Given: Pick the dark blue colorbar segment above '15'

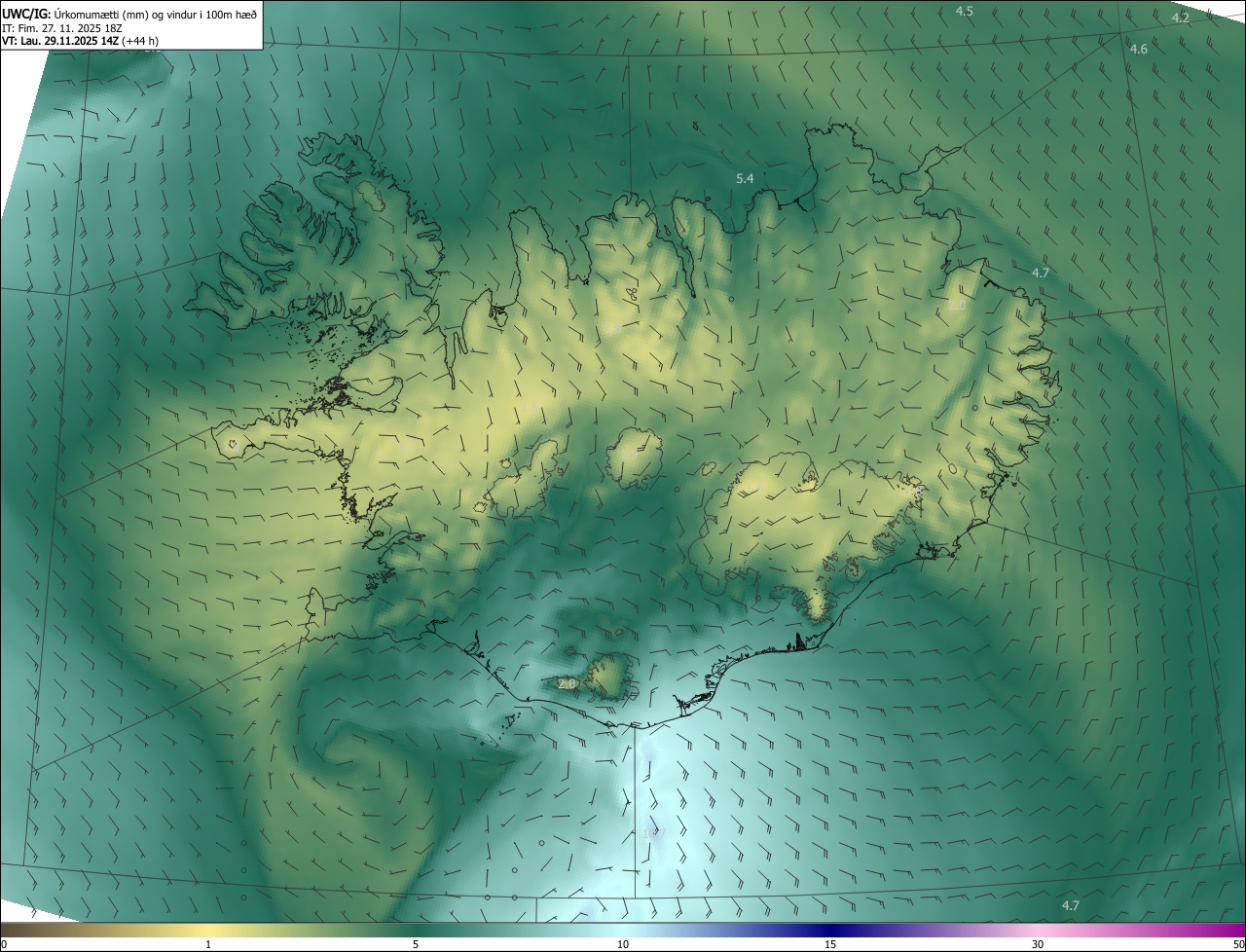Looking at the screenshot, I should pos(830,930).
